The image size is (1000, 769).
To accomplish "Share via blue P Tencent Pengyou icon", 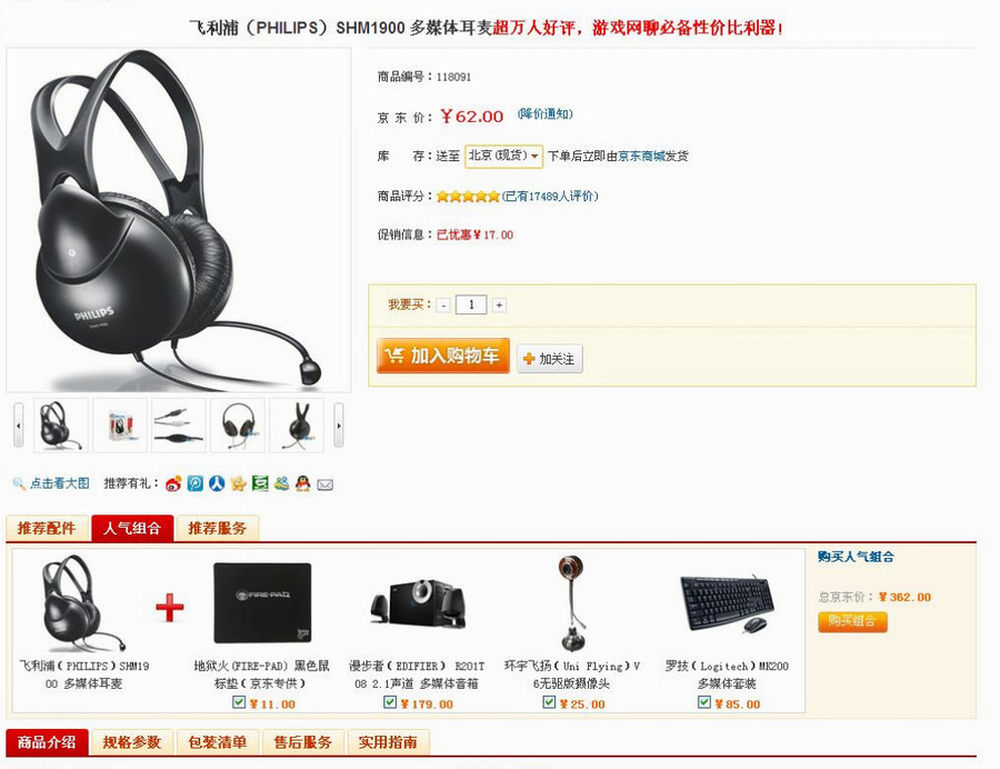I will pos(195,483).
